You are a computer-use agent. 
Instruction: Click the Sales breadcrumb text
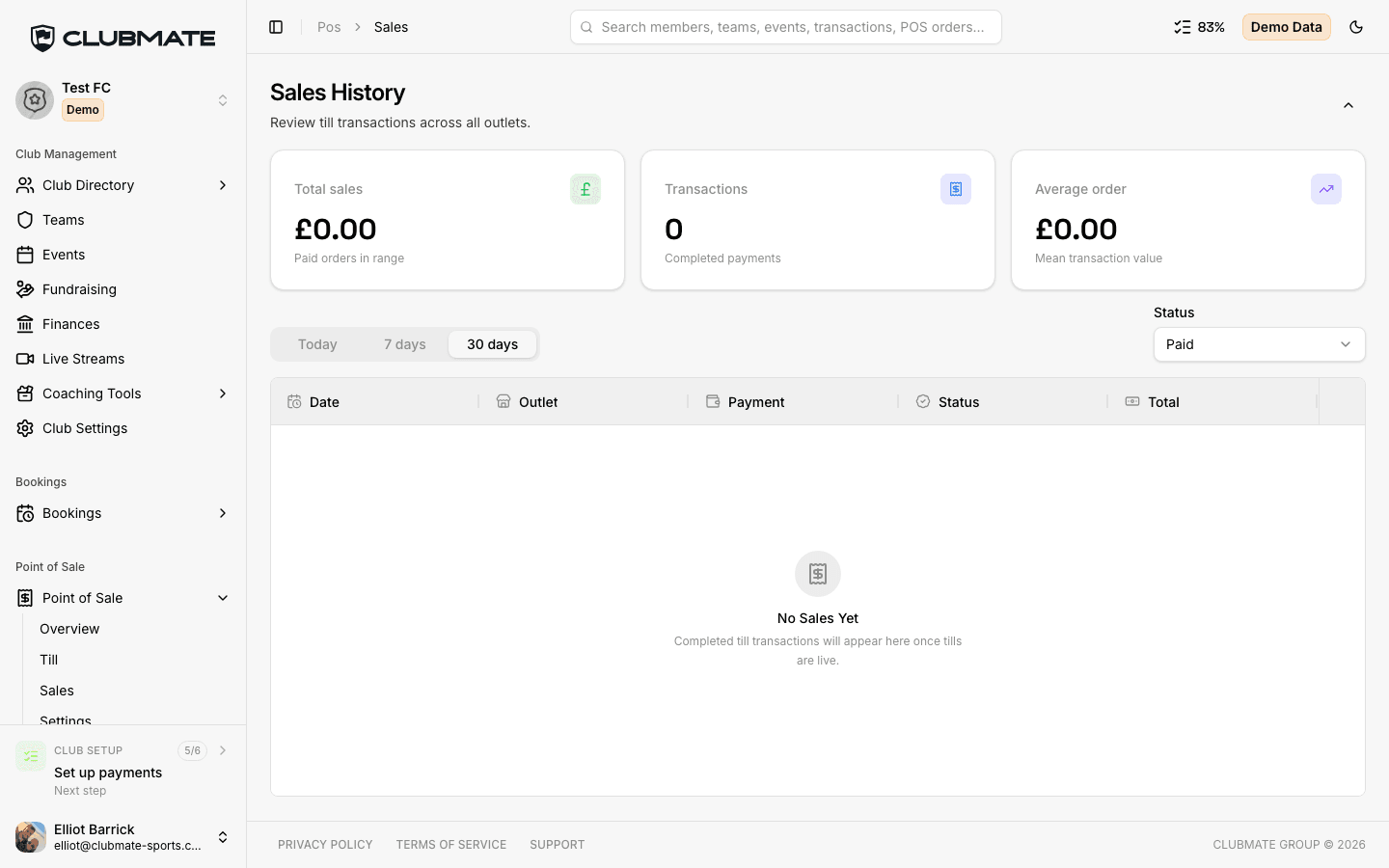[391, 27]
